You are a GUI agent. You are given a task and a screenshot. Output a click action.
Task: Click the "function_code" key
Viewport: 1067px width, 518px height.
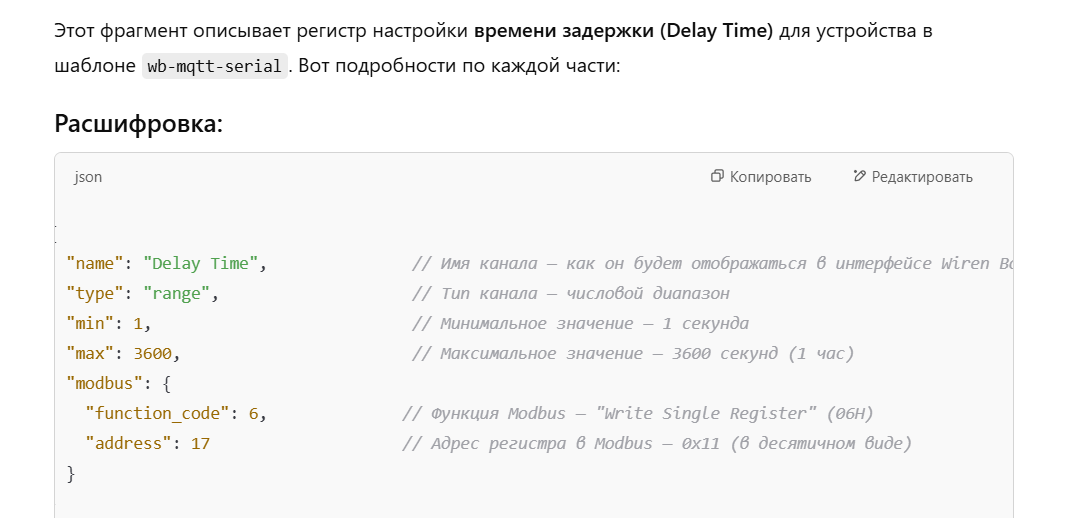click(x=157, y=413)
